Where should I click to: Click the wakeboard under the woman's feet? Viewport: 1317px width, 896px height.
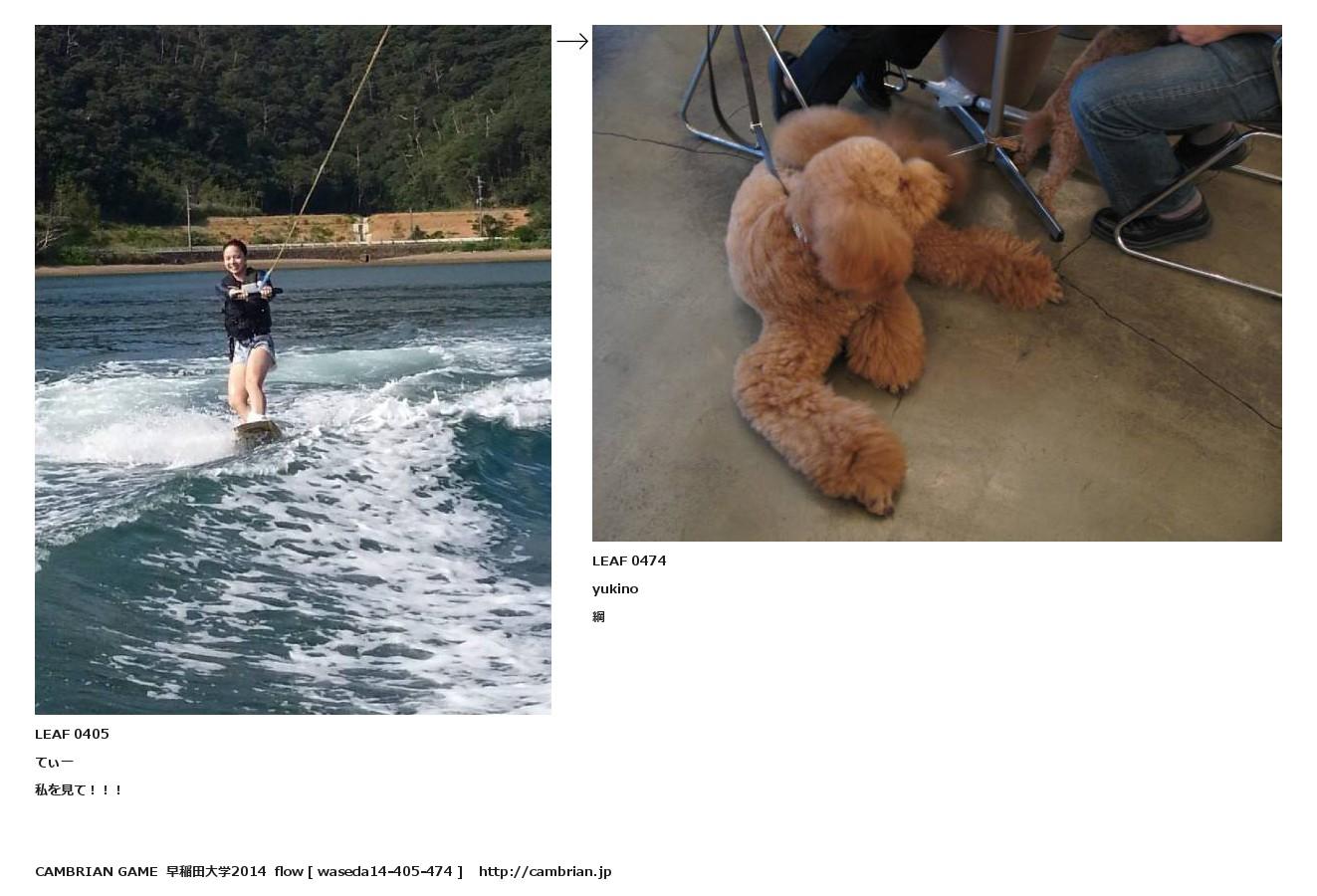[x=258, y=431]
